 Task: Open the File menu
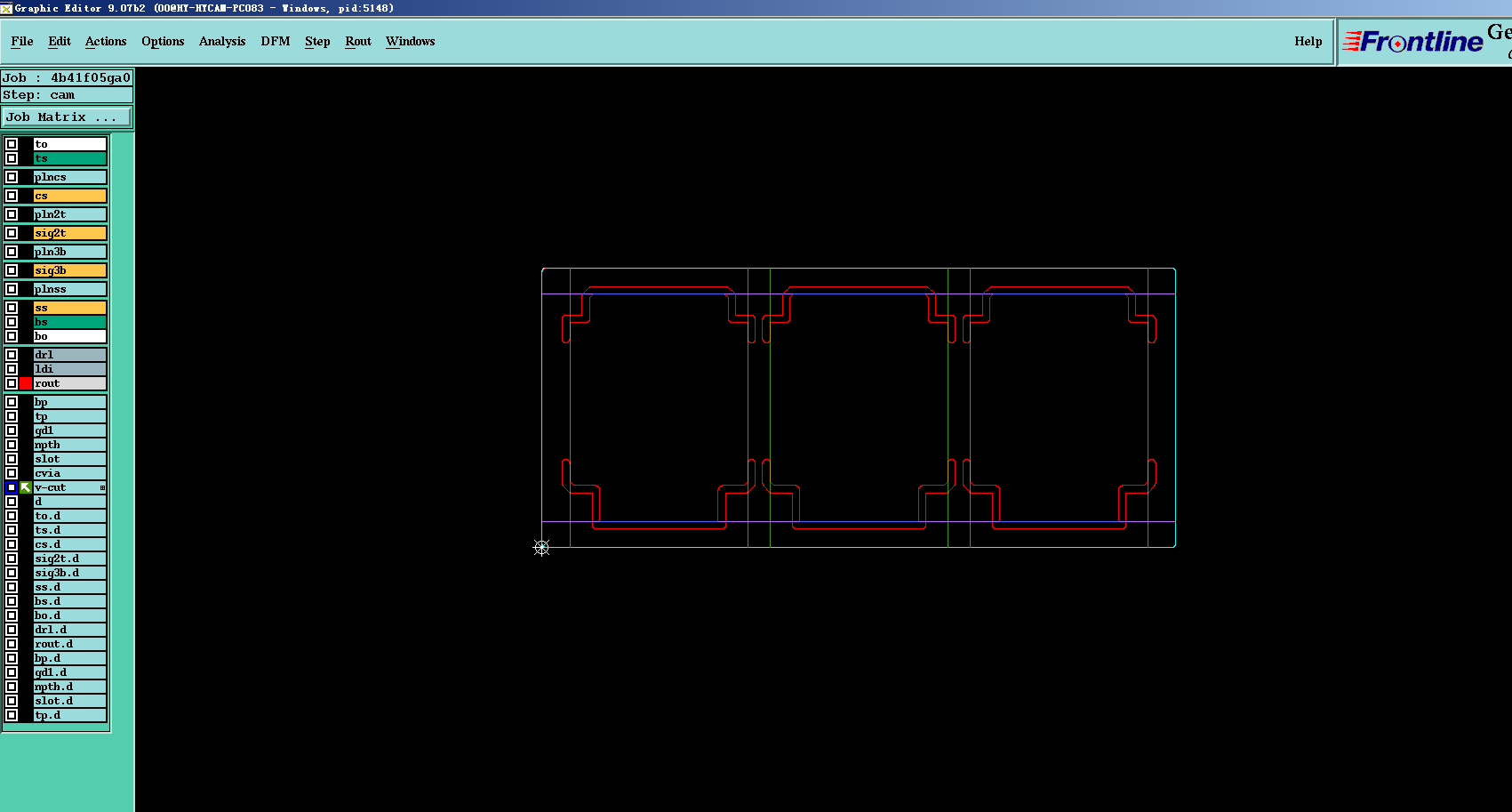22,41
